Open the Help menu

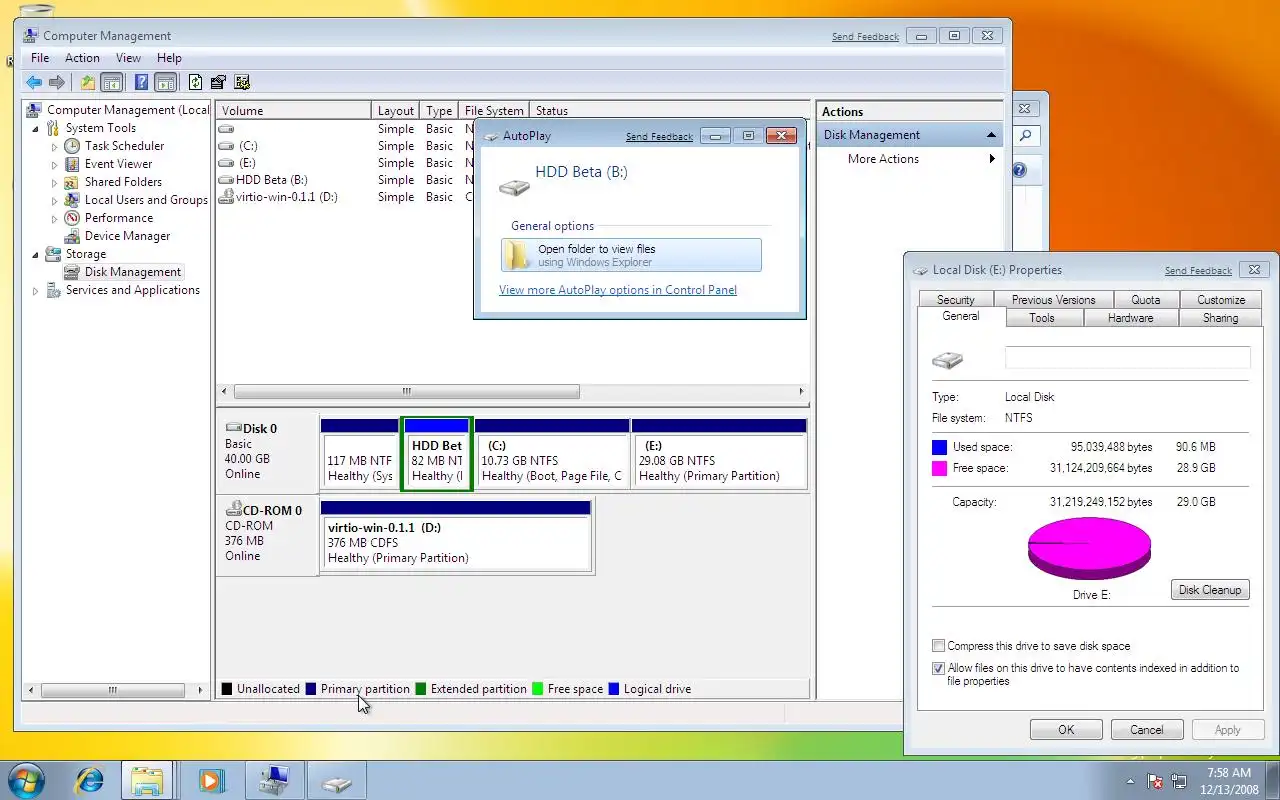(x=169, y=58)
